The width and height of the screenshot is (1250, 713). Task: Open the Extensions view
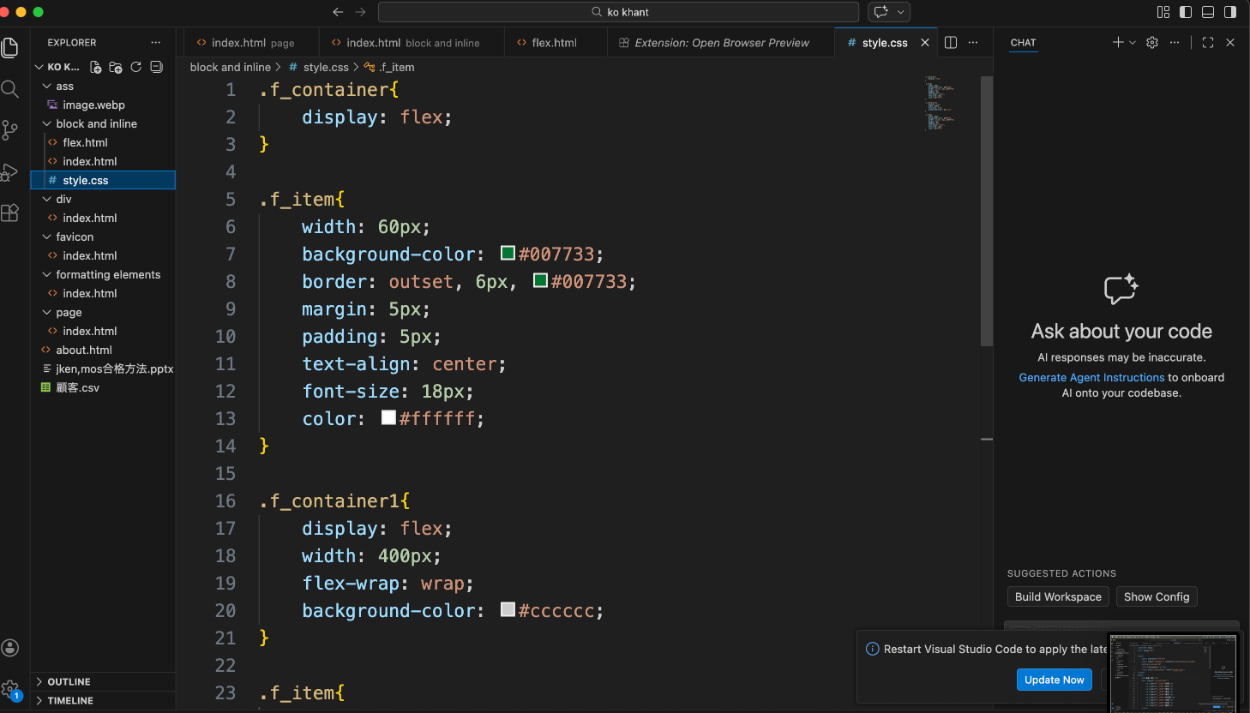pos(10,213)
